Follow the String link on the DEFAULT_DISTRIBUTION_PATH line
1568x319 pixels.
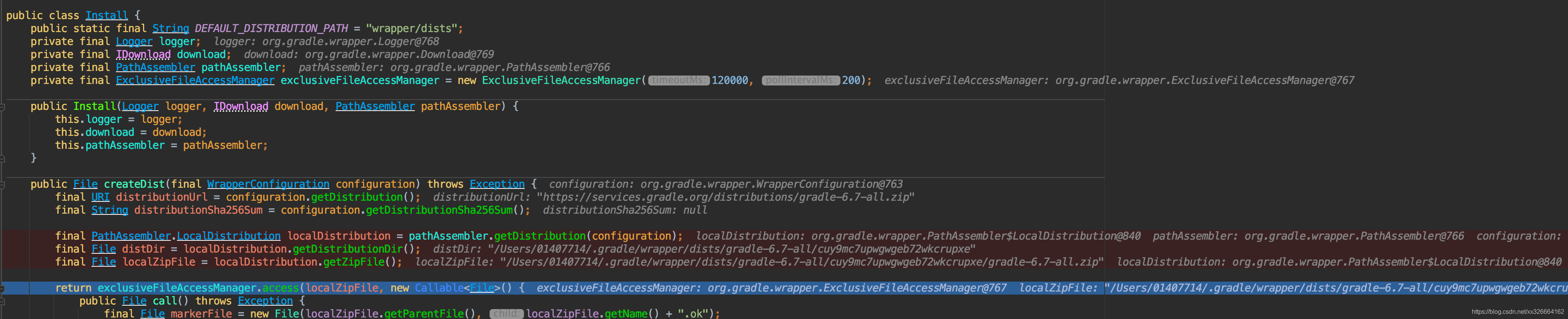coord(170,29)
